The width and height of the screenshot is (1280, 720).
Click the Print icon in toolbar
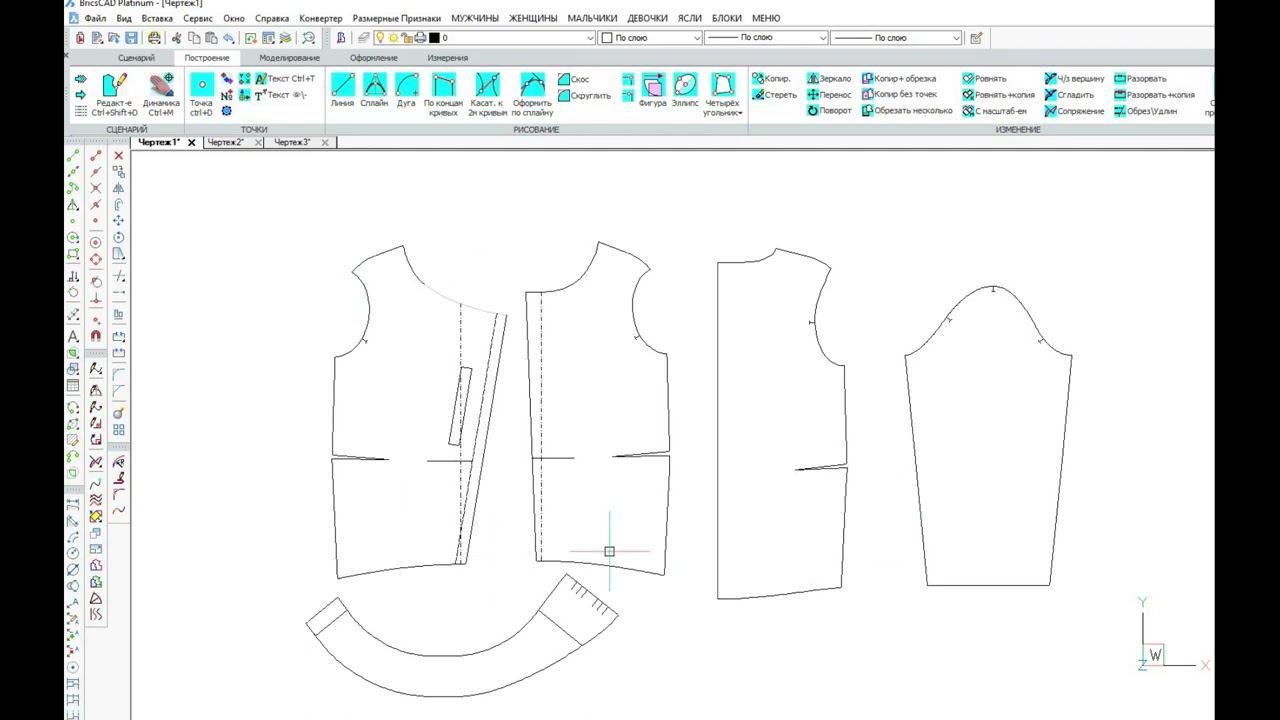click(x=154, y=38)
